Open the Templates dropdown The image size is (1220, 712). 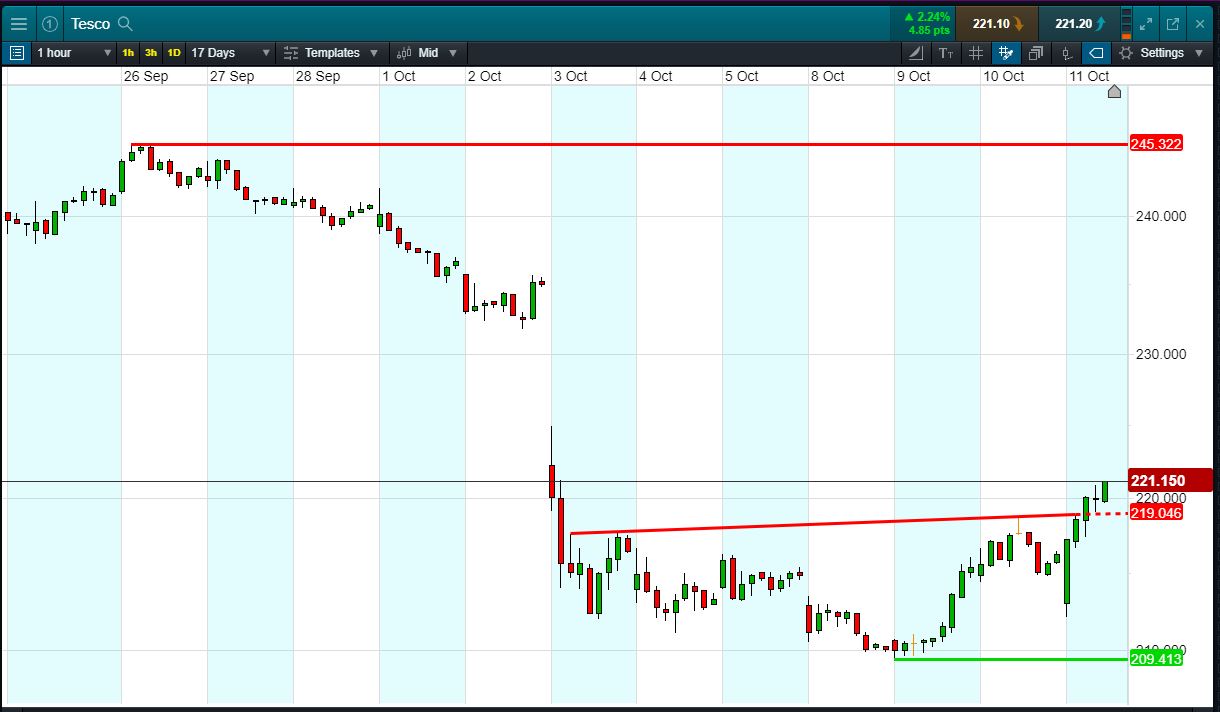pos(332,52)
